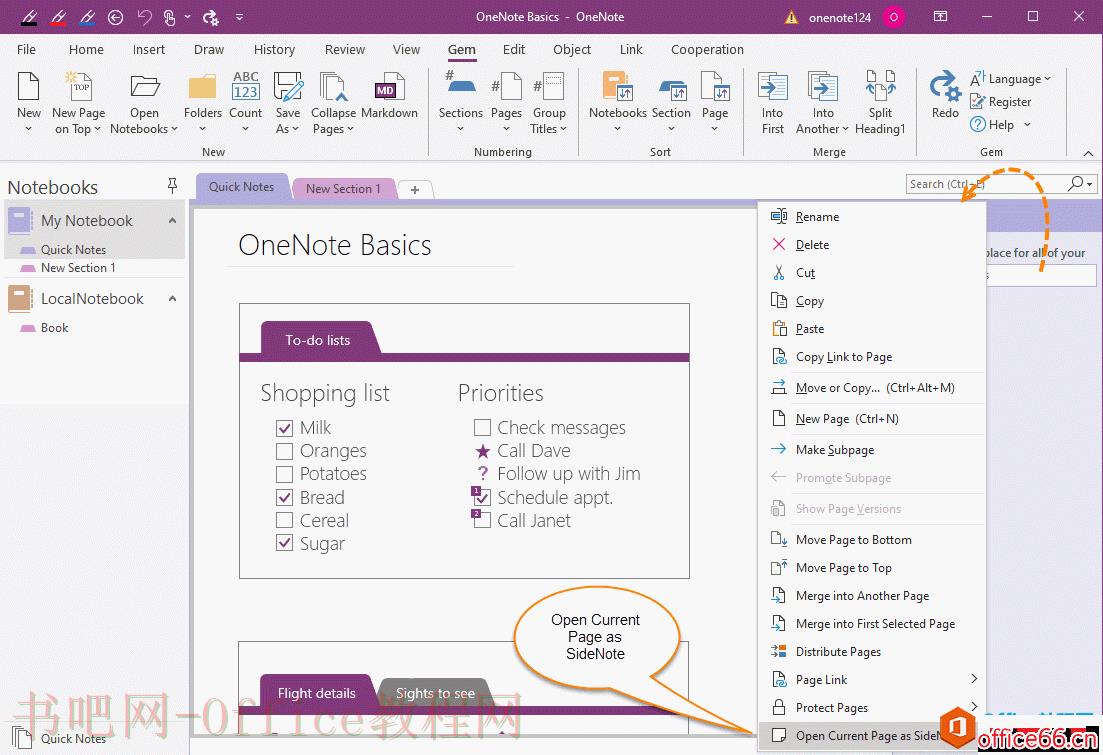Select the black pen in quick access
Screen dimensions: 1103x755
[29, 17]
